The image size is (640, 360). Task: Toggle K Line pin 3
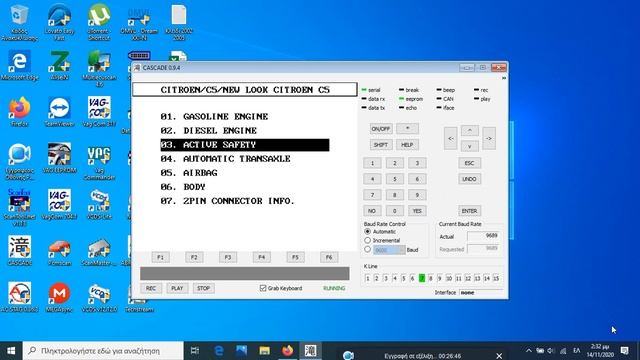pyautogui.click(x=386, y=278)
